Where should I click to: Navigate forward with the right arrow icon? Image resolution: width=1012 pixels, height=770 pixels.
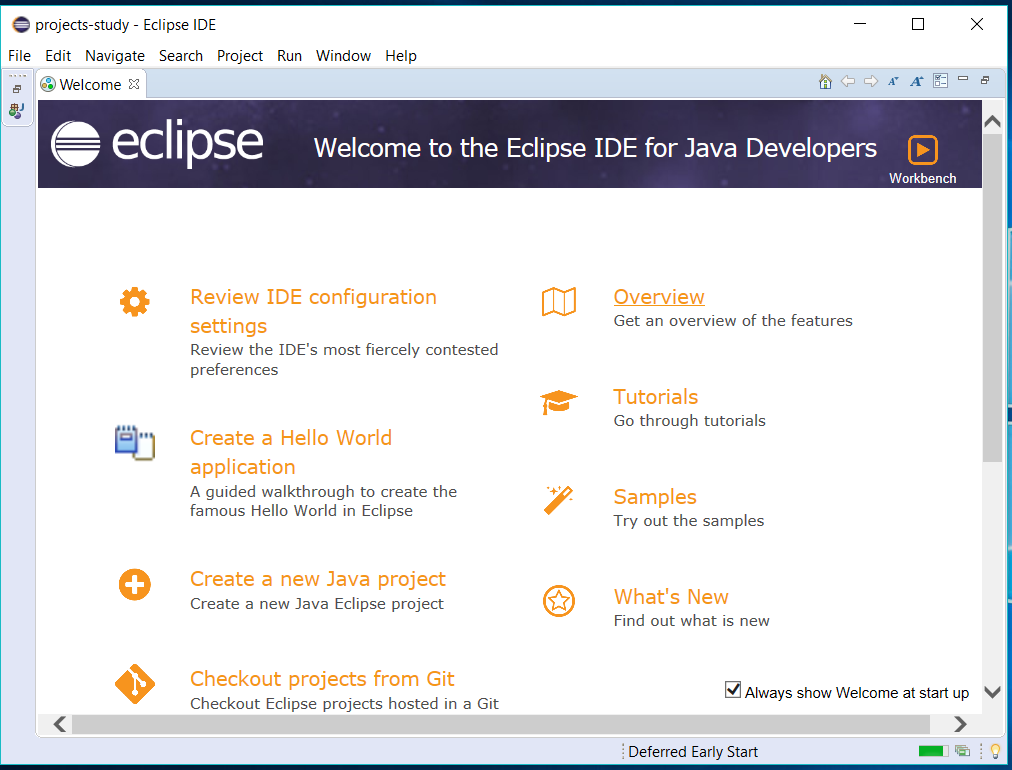pos(871,81)
